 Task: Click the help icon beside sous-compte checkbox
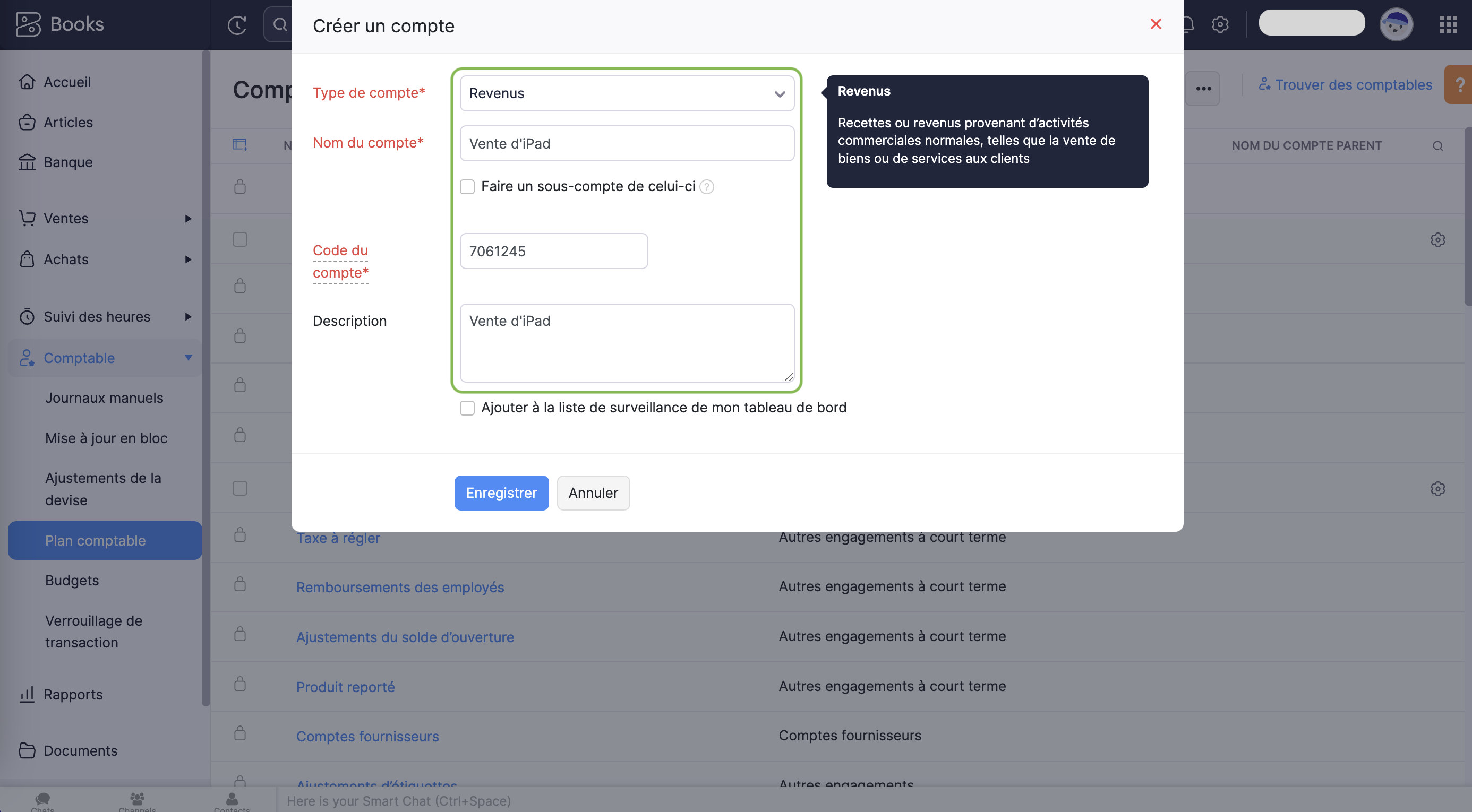coord(707,187)
